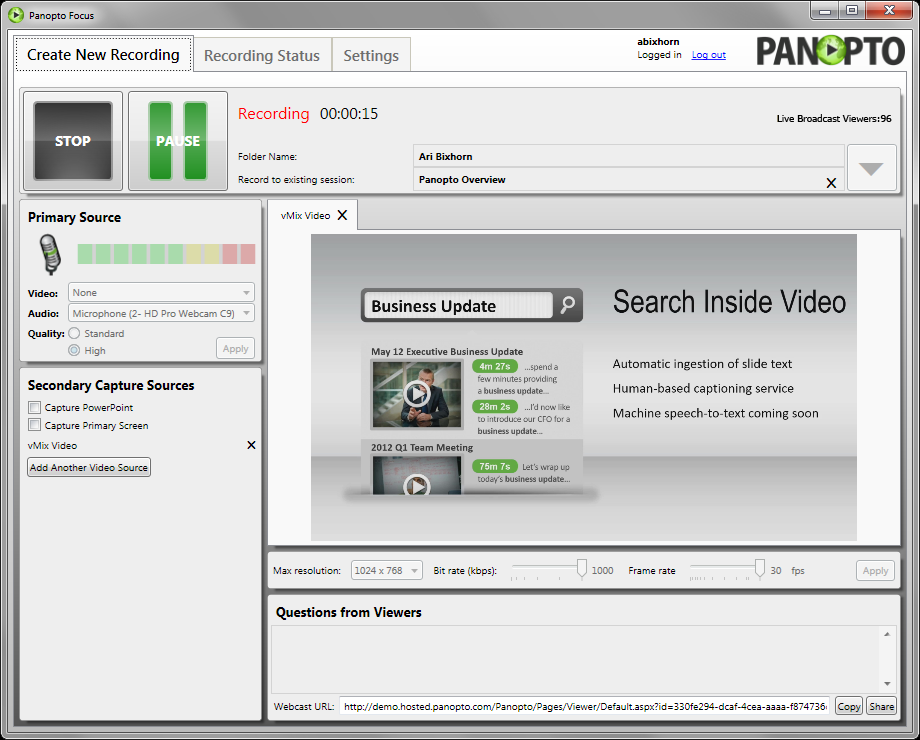Screen dimensions: 920x740
Task: Click the recording timer 00:00:15
Action: point(349,114)
